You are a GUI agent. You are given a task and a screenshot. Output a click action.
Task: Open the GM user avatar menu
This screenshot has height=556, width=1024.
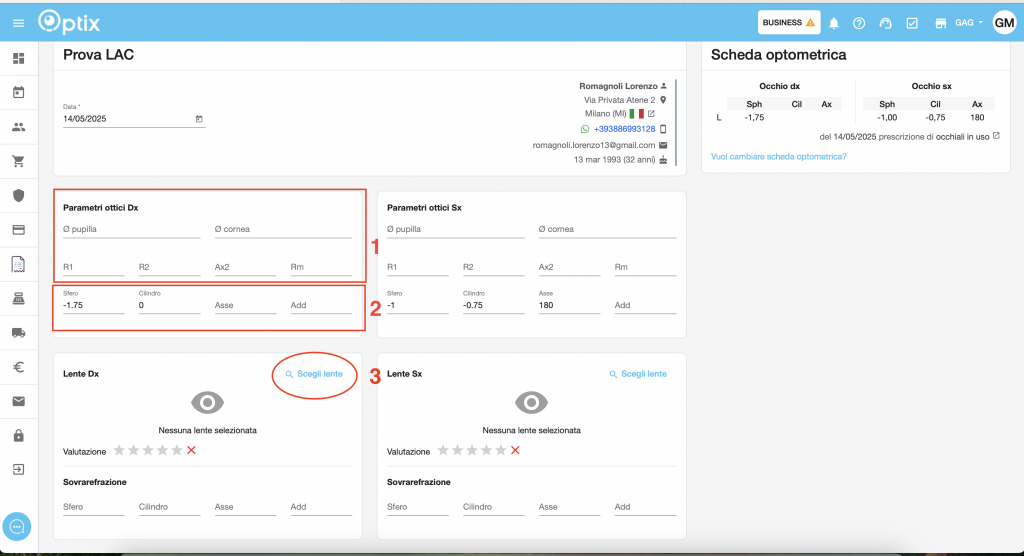click(1004, 23)
